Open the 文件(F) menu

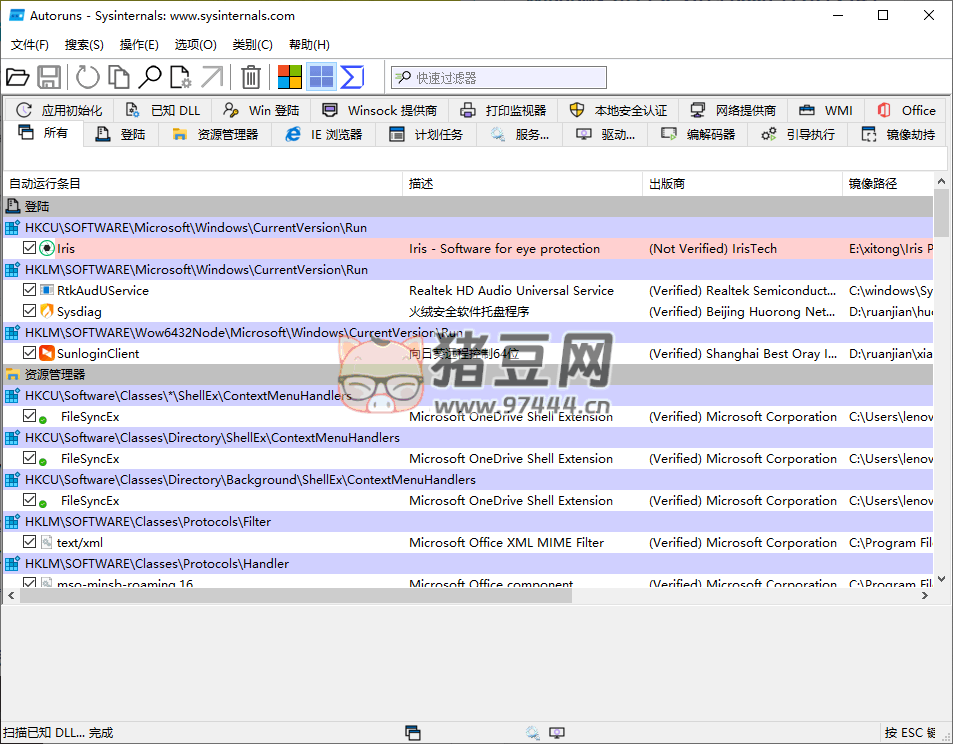(x=30, y=45)
